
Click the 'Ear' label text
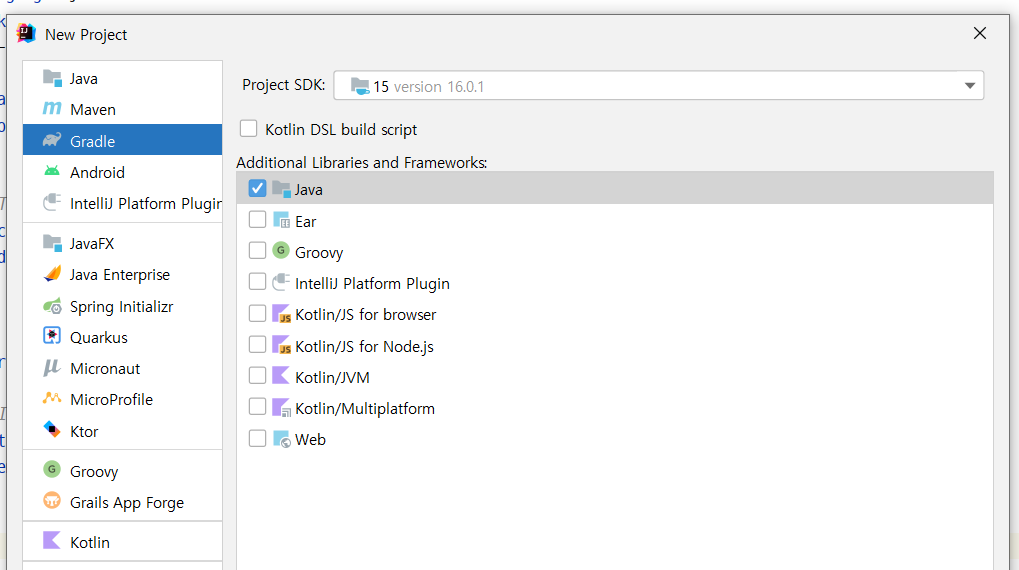pos(305,222)
